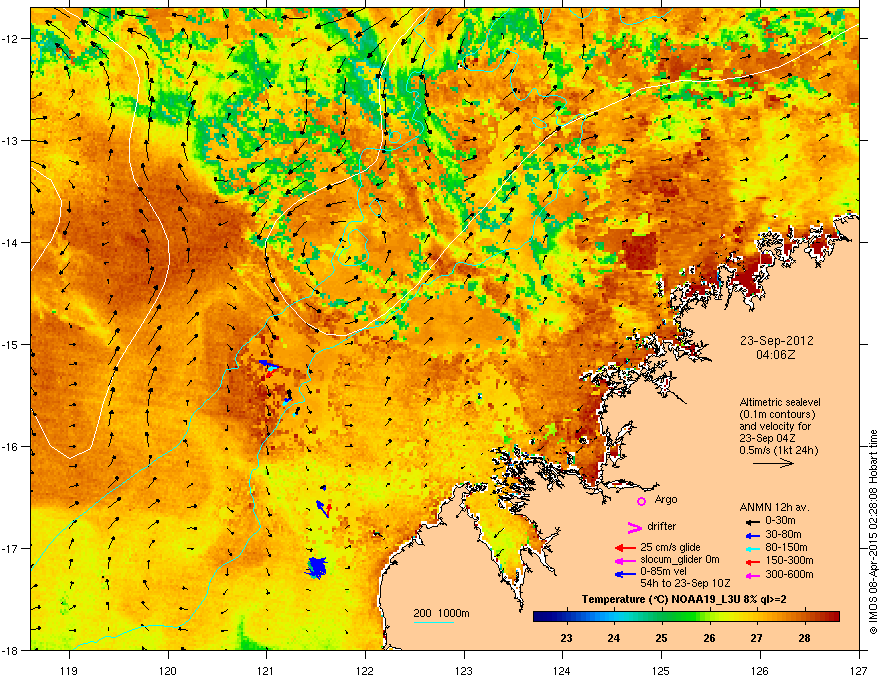This screenshot has width=880, height=680.
Task: Click the longitude axis label 121
Action: coord(266,670)
